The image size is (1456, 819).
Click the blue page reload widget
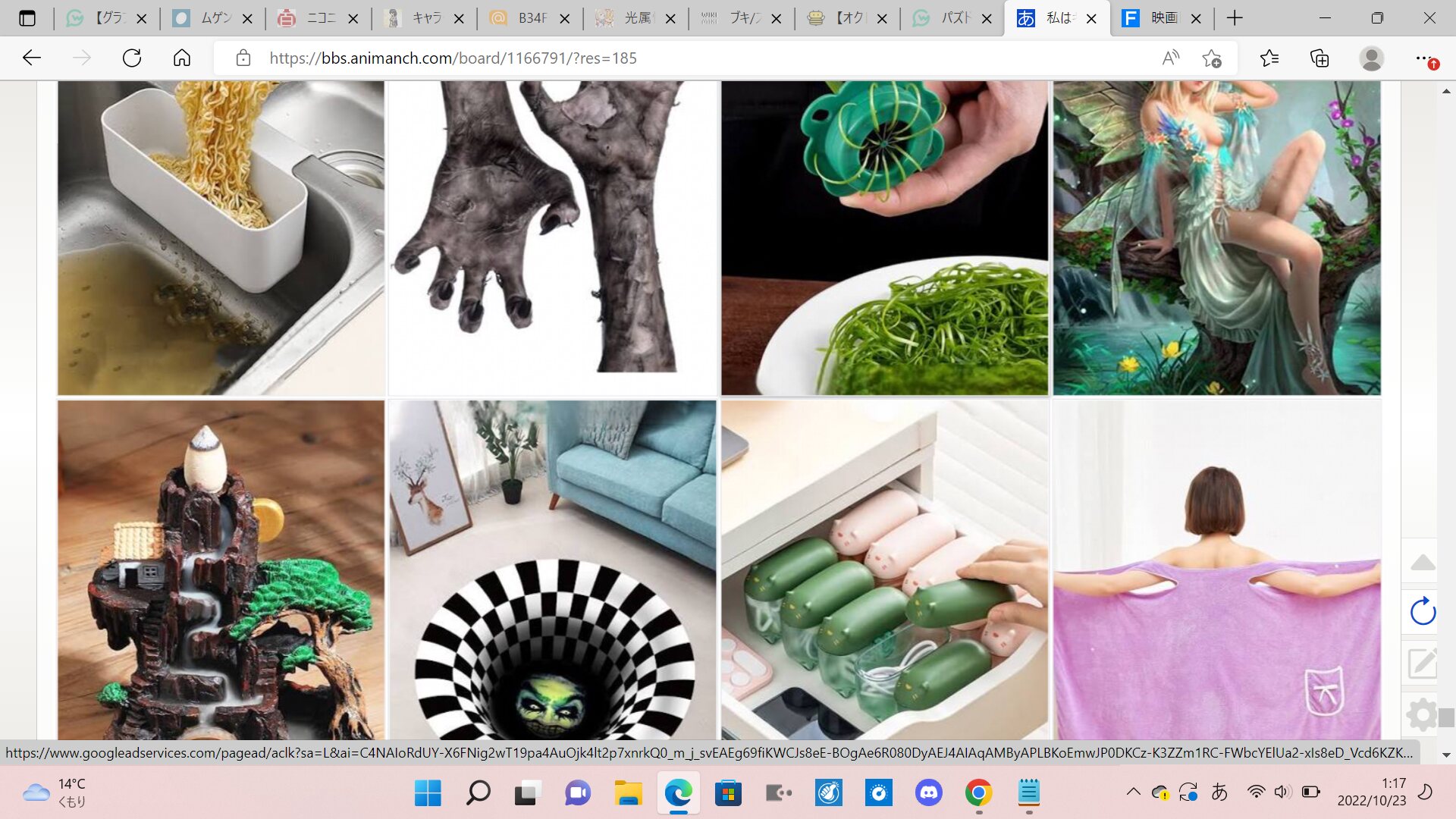(x=1423, y=611)
